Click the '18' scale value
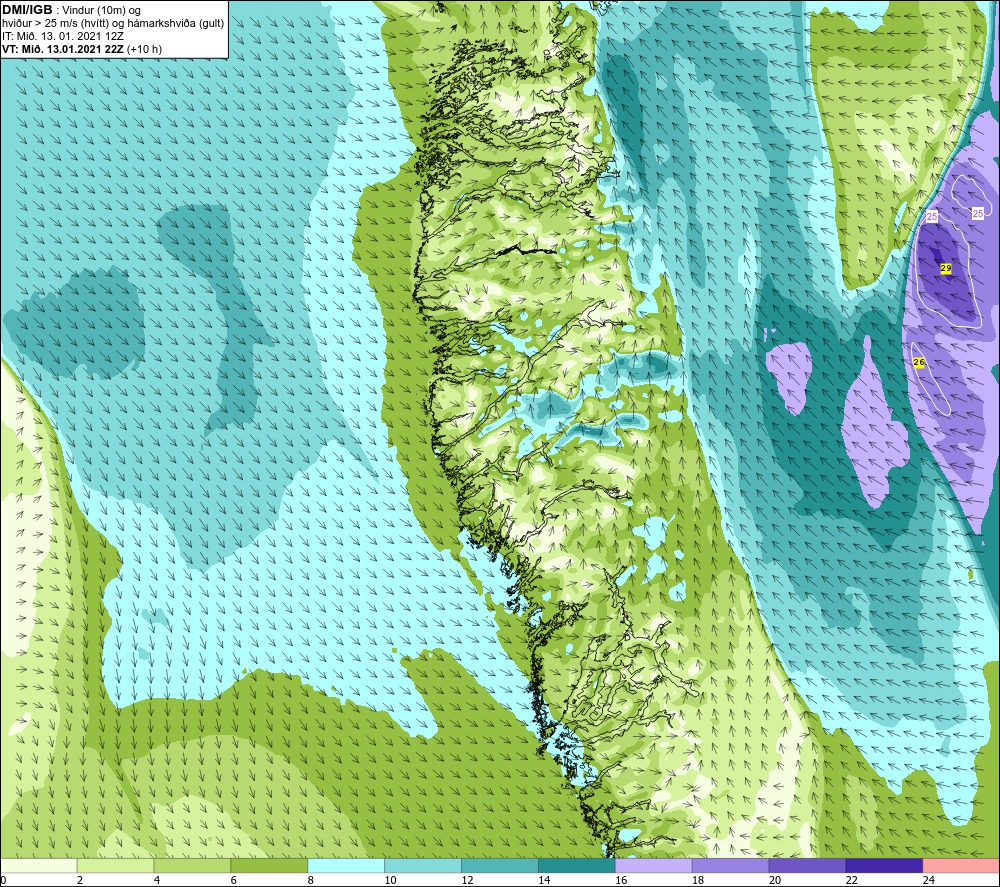The image size is (1000, 887). point(698,880)
